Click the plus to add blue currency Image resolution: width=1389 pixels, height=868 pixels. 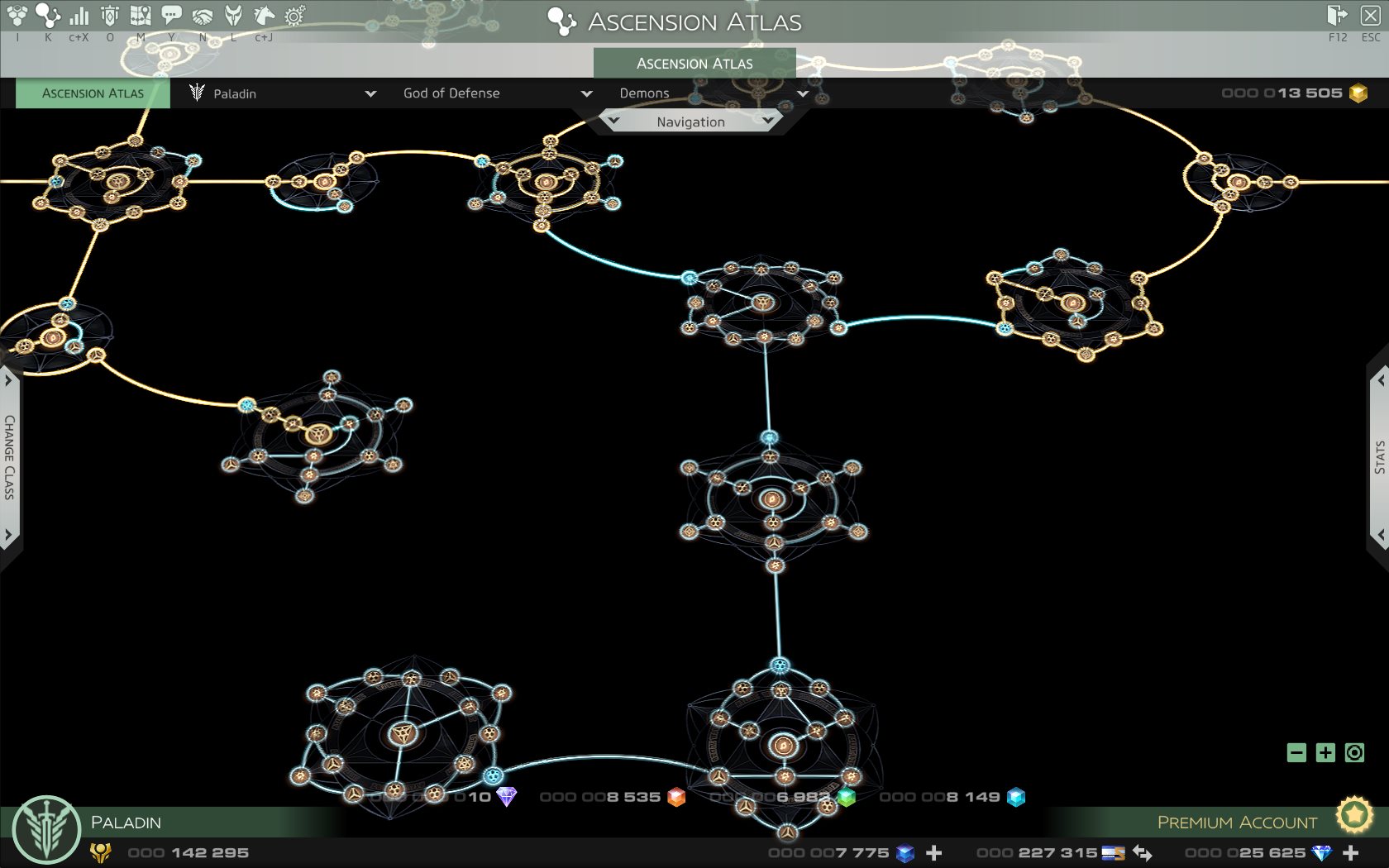click(x=935, y=852)
